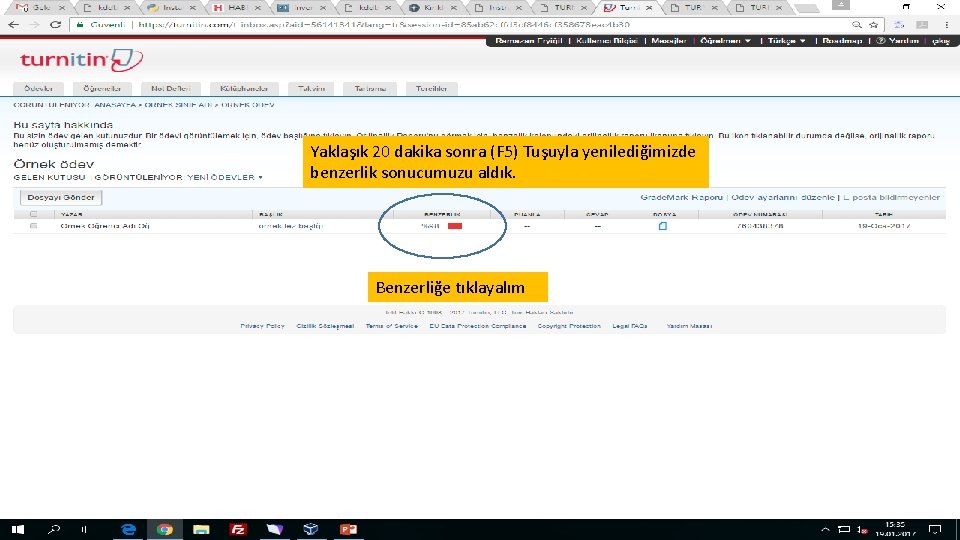
Task: Open the Mesajlar link
Action: pos(669,40)
